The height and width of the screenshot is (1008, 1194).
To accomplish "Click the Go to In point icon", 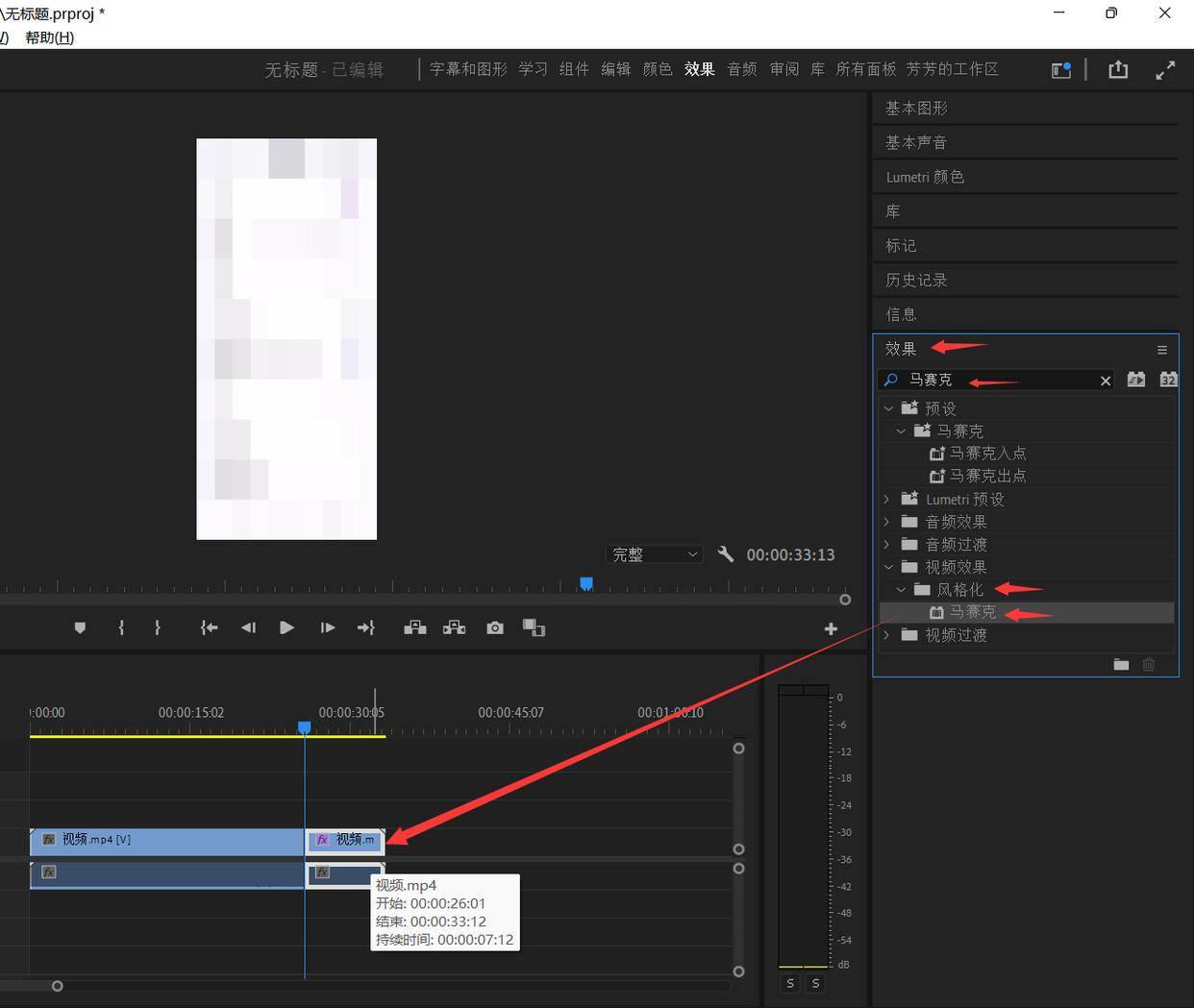I will point(209,627).
